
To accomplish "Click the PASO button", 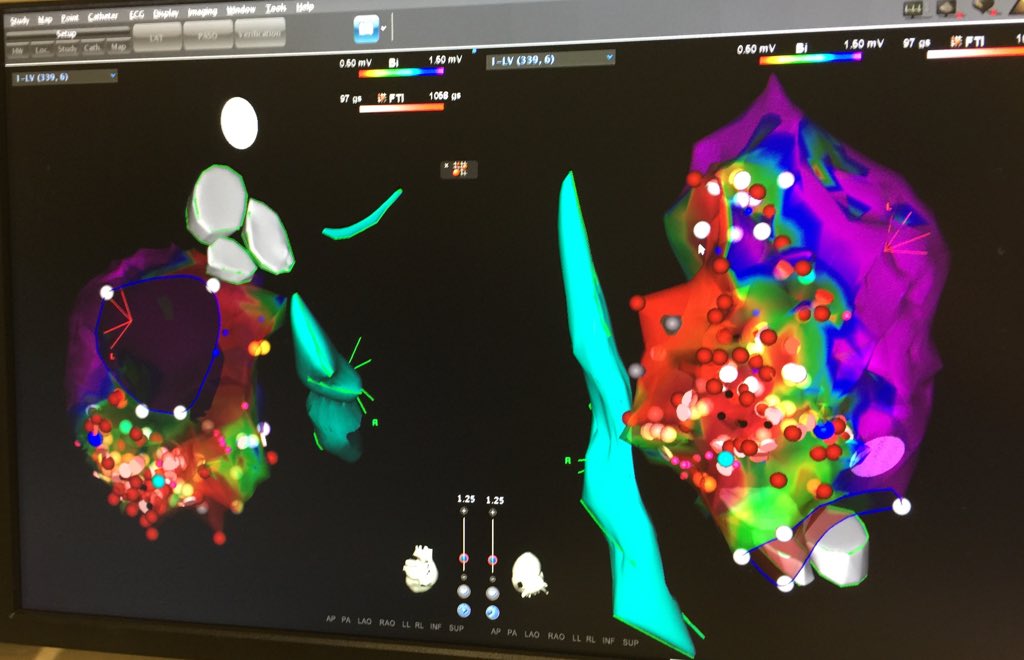I will tap(208, 35).
